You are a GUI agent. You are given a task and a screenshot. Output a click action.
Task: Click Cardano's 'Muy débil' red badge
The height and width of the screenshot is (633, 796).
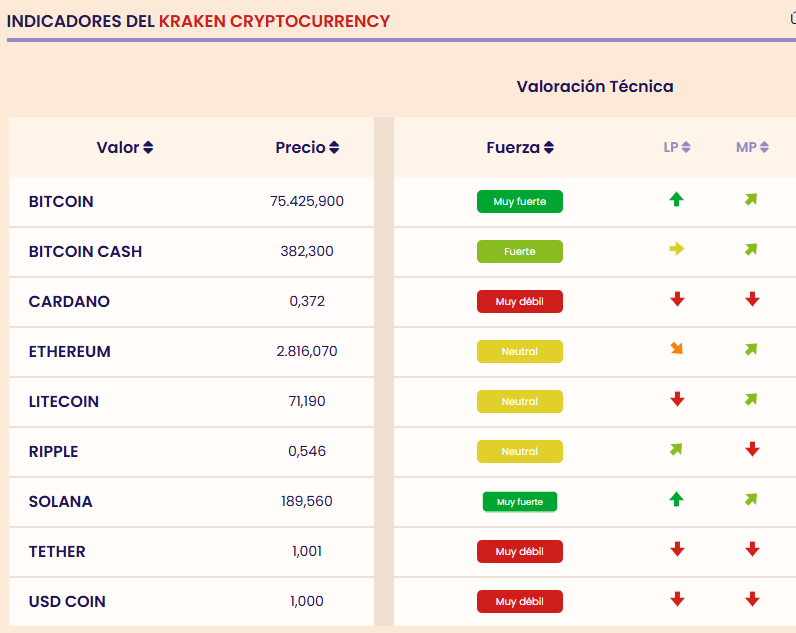520,302
